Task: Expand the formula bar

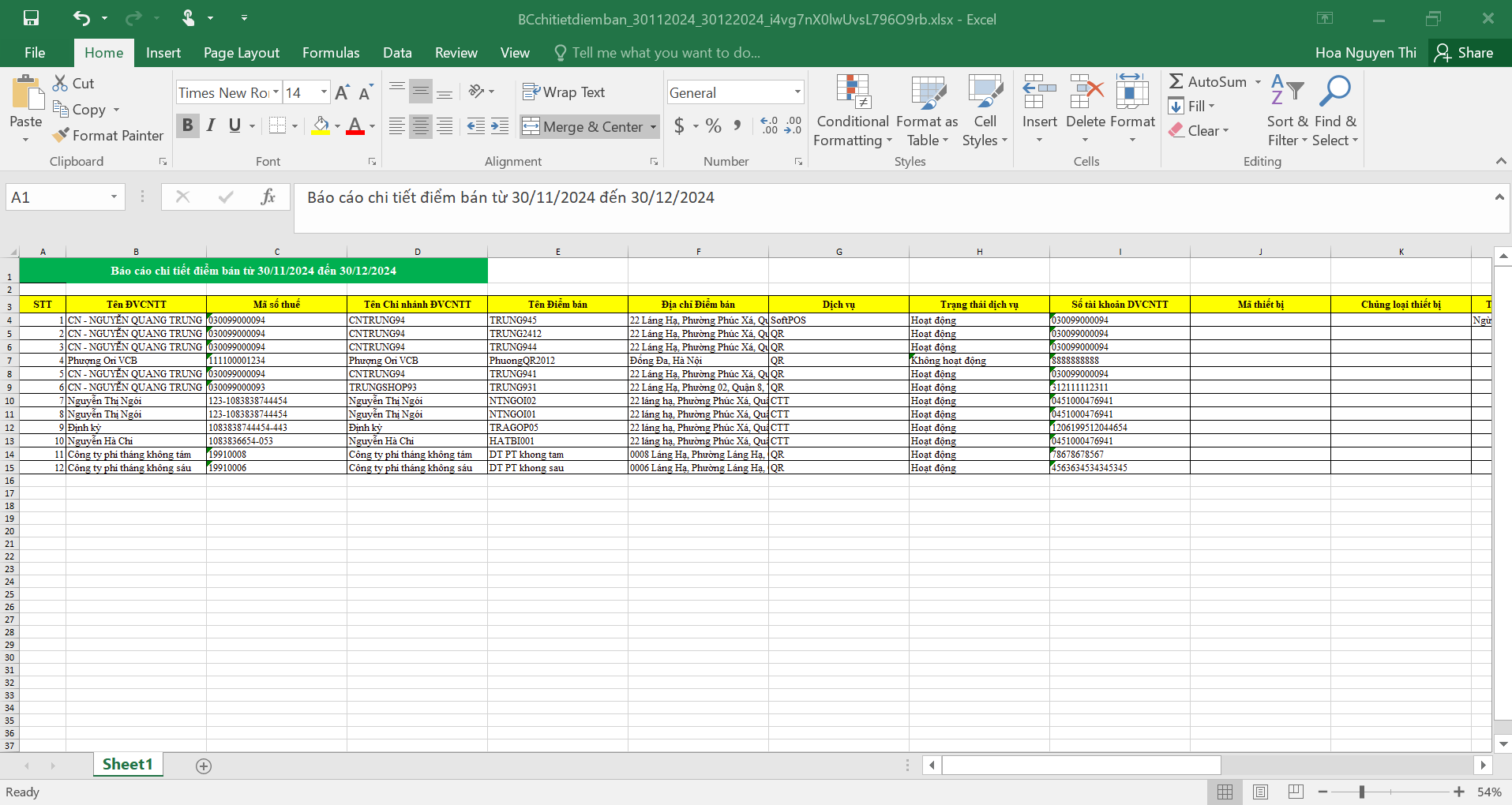Action: tap(1499, 197)
